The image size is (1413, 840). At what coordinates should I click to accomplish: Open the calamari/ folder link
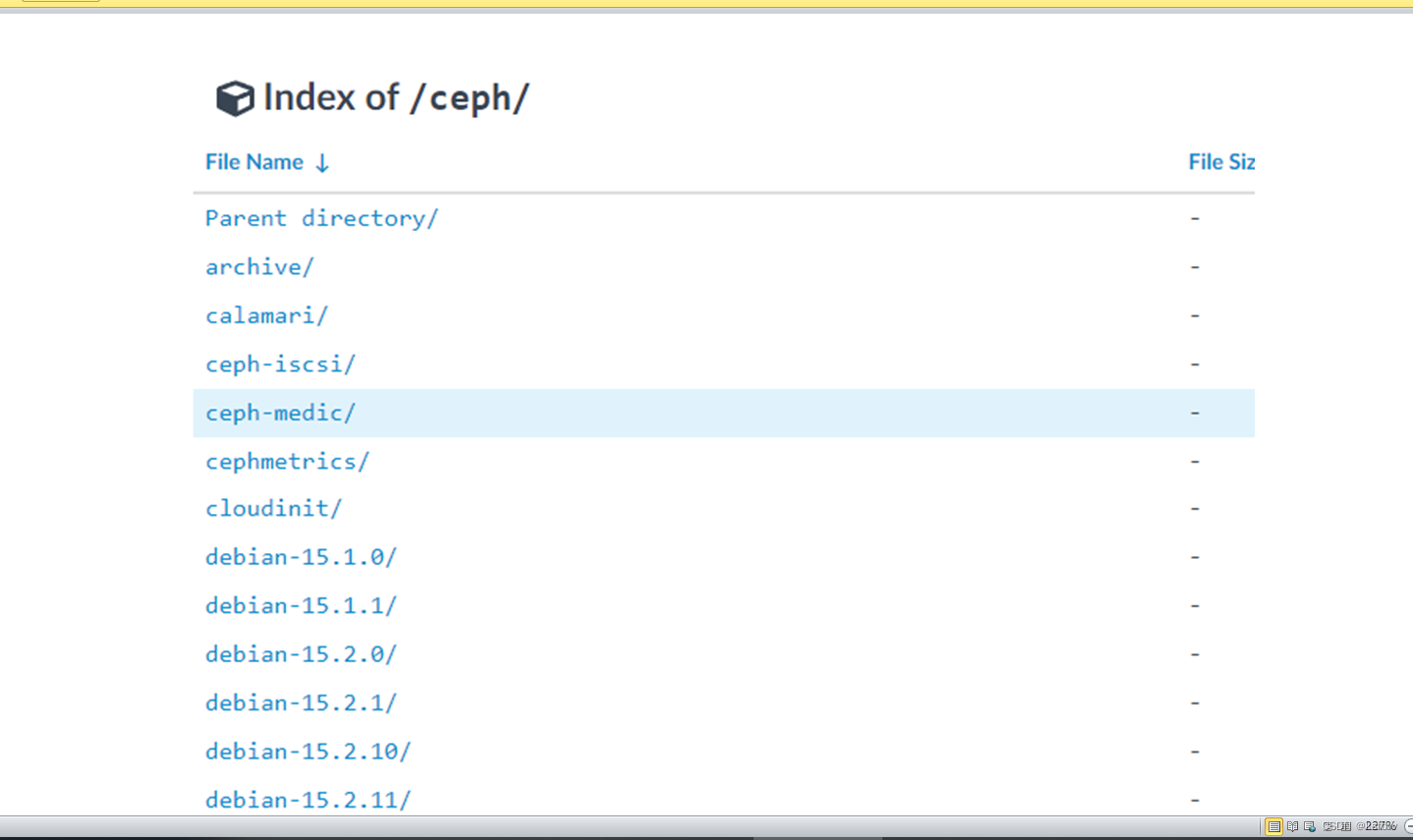coord(266,315)
